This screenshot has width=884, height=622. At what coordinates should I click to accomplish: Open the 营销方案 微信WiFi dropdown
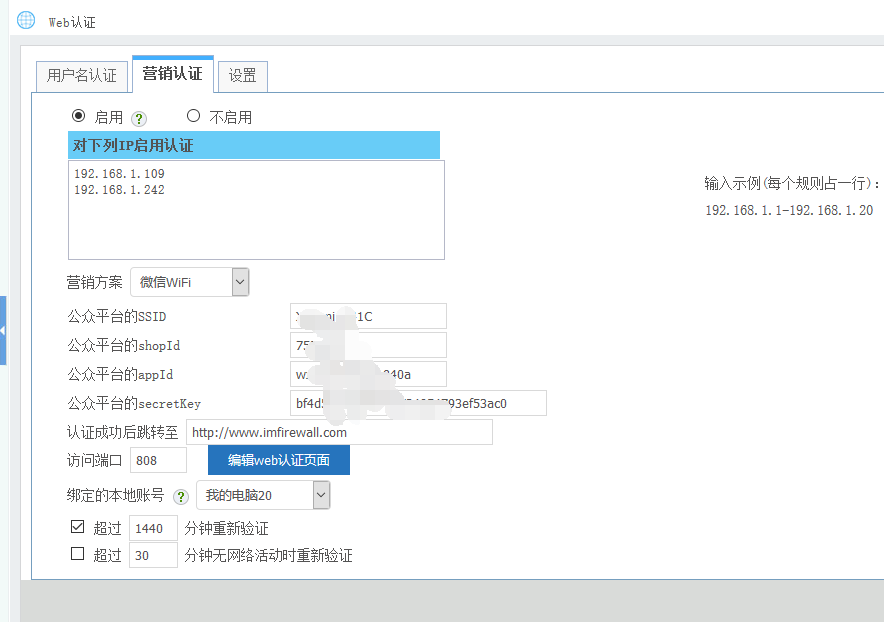[x=189, y=282]
